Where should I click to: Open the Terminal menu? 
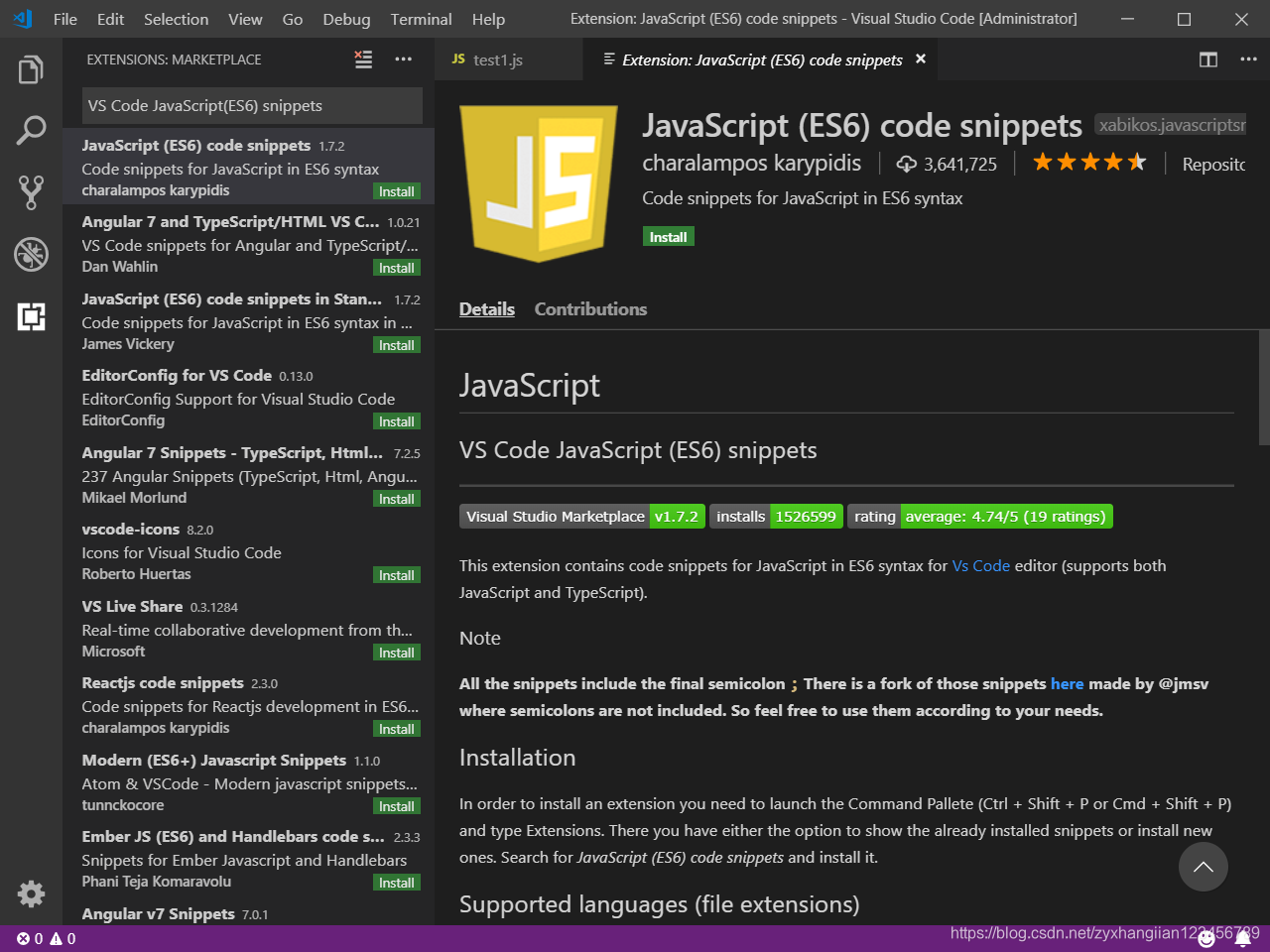click(x=421, y=19)
